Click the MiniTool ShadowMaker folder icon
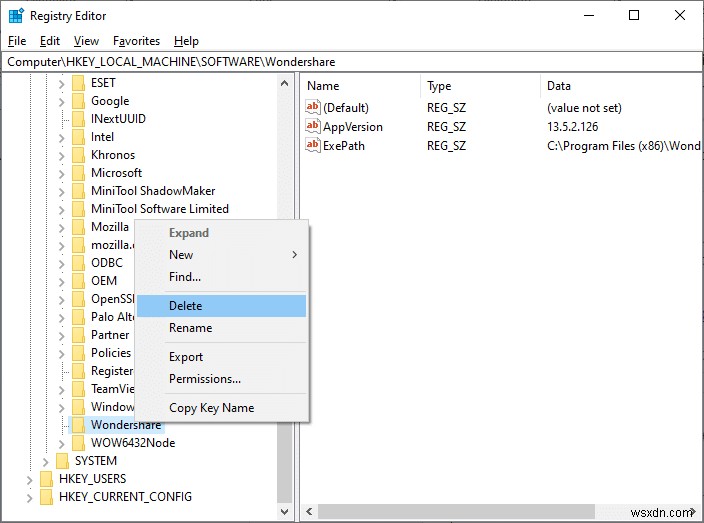The width and height of the screenshot is (704, 523). coord(78,191)
